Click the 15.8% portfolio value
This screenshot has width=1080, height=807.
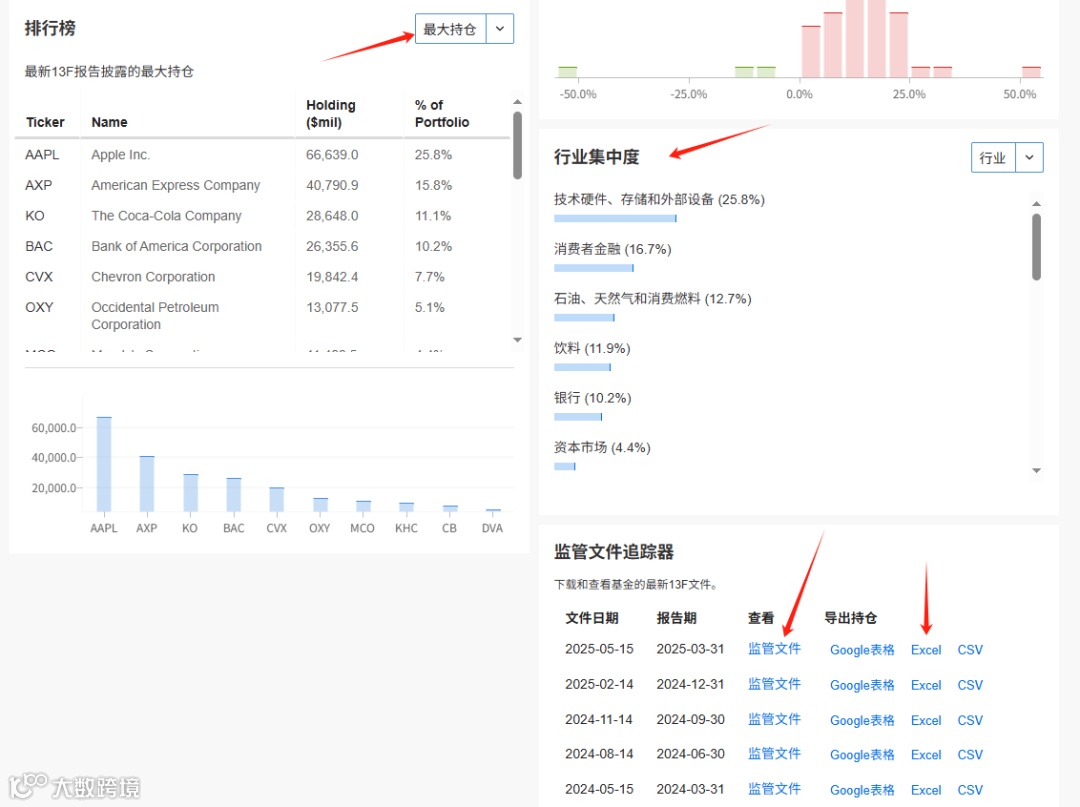point(433,185)
